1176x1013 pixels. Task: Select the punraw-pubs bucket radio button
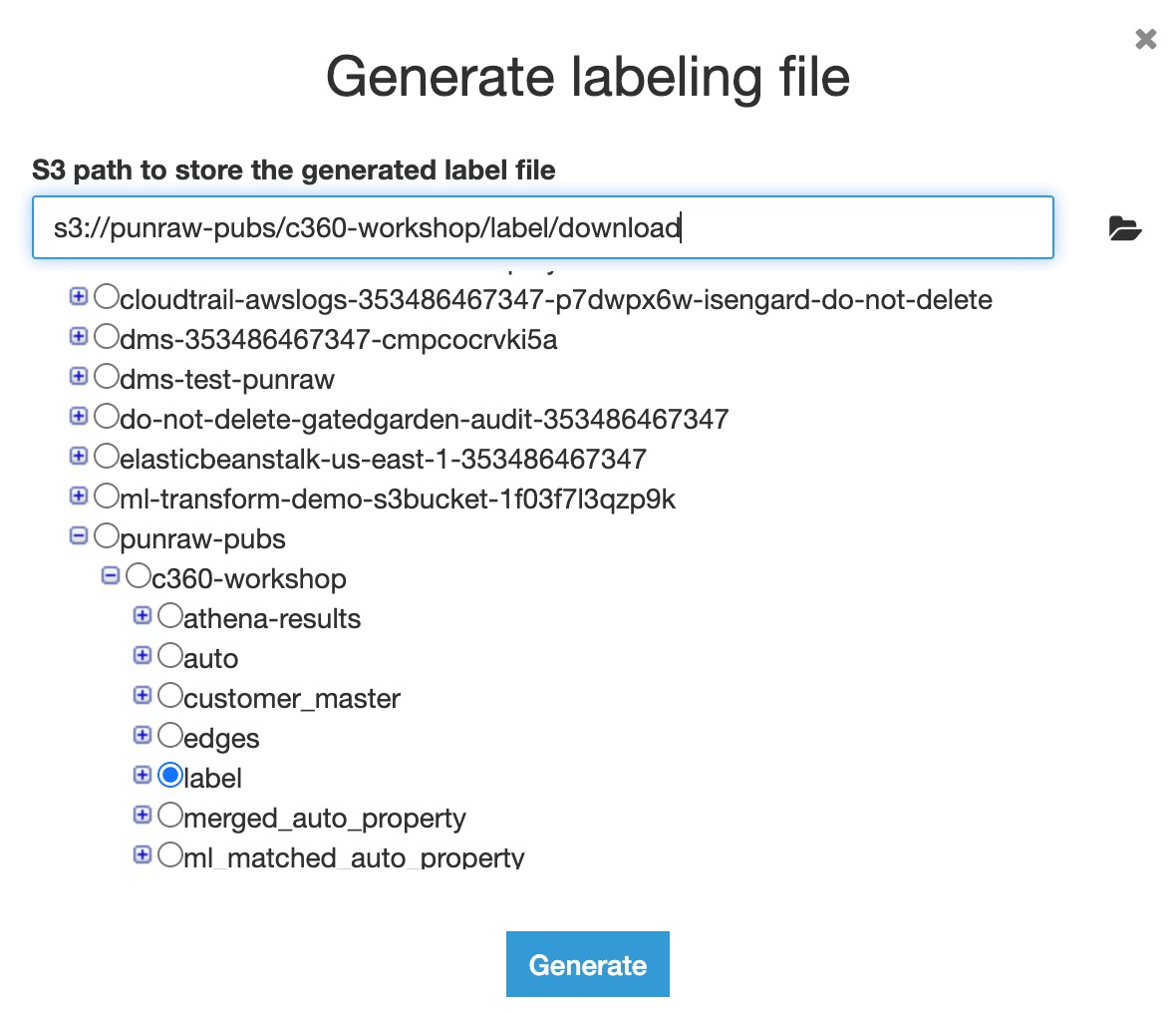107,535
